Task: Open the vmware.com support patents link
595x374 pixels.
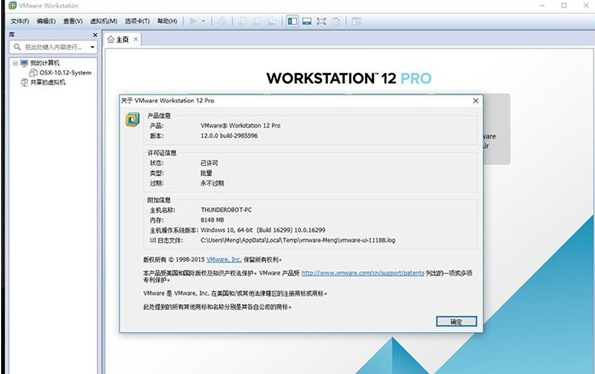Action: point(363,273)
